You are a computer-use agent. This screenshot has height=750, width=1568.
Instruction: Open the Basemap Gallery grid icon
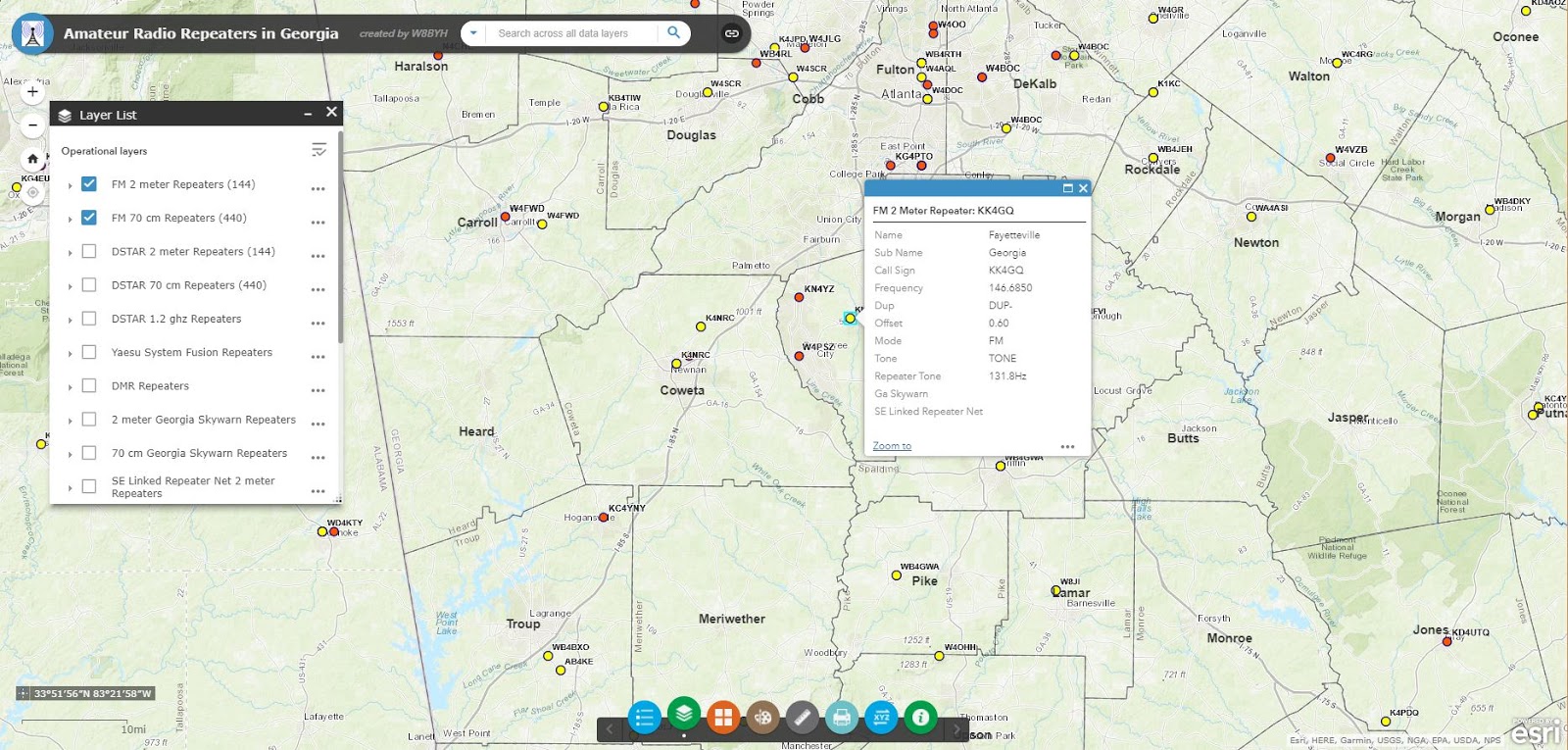pyautogui.click(x=723, y=718)
